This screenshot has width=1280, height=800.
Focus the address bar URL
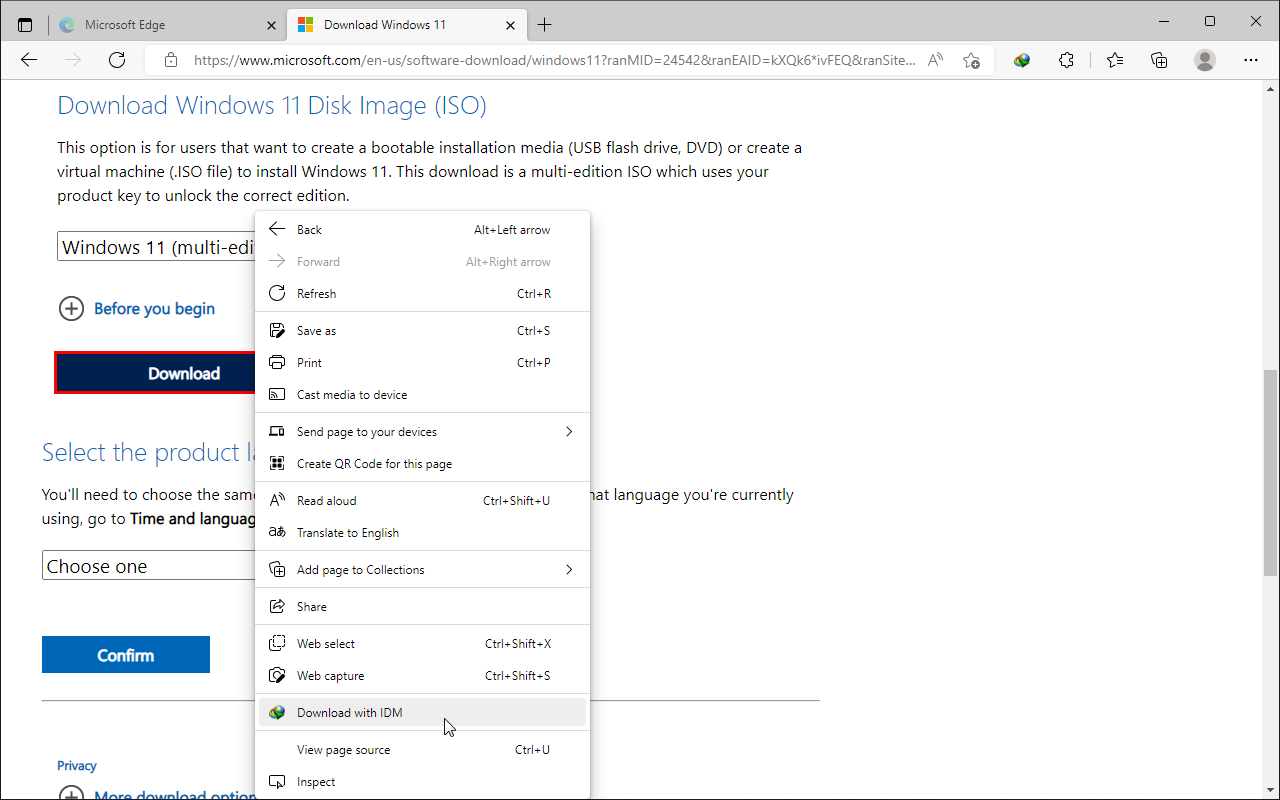(x=555, y=60)
